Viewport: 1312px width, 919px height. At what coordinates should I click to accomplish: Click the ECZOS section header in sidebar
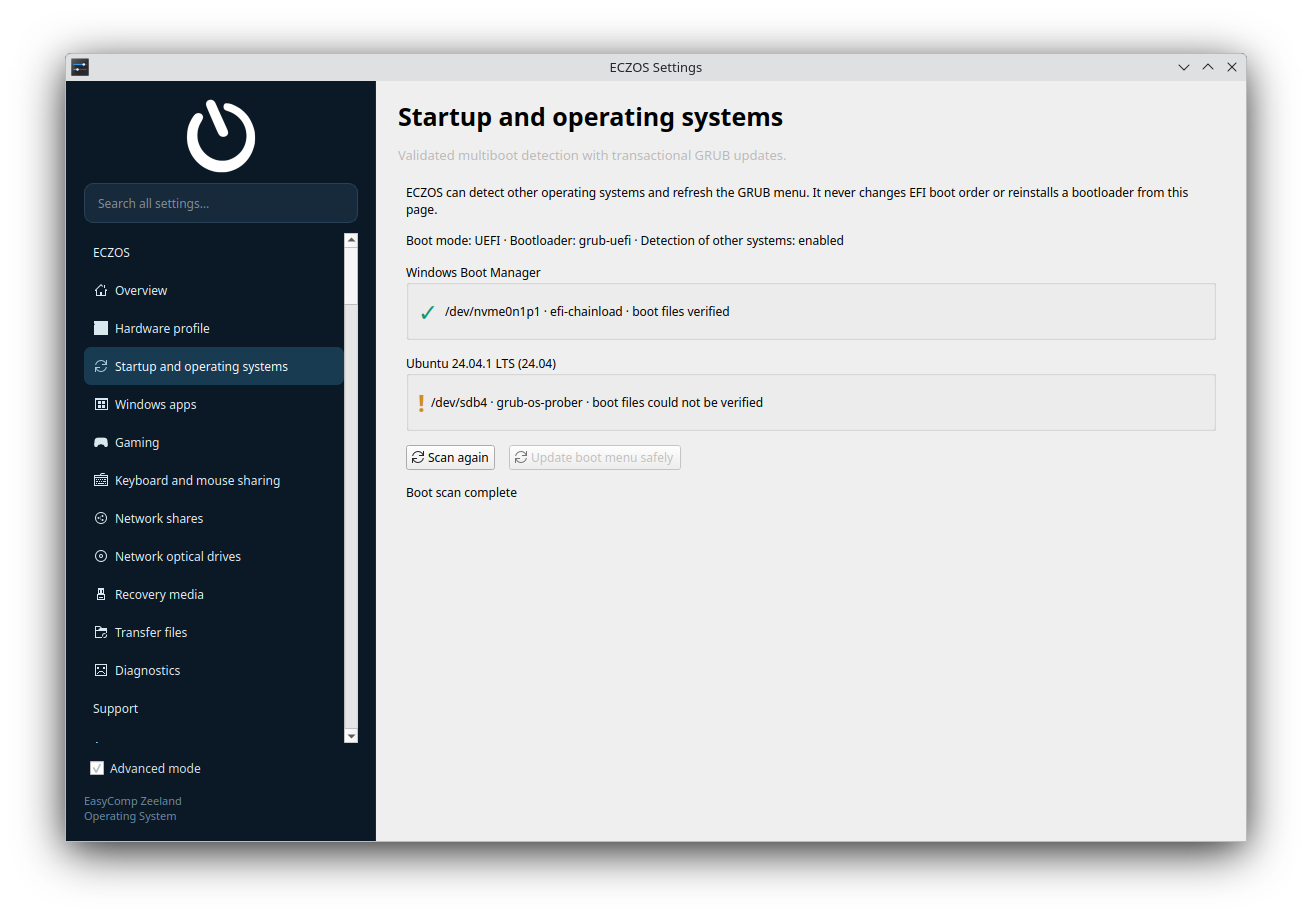[112, 253]
